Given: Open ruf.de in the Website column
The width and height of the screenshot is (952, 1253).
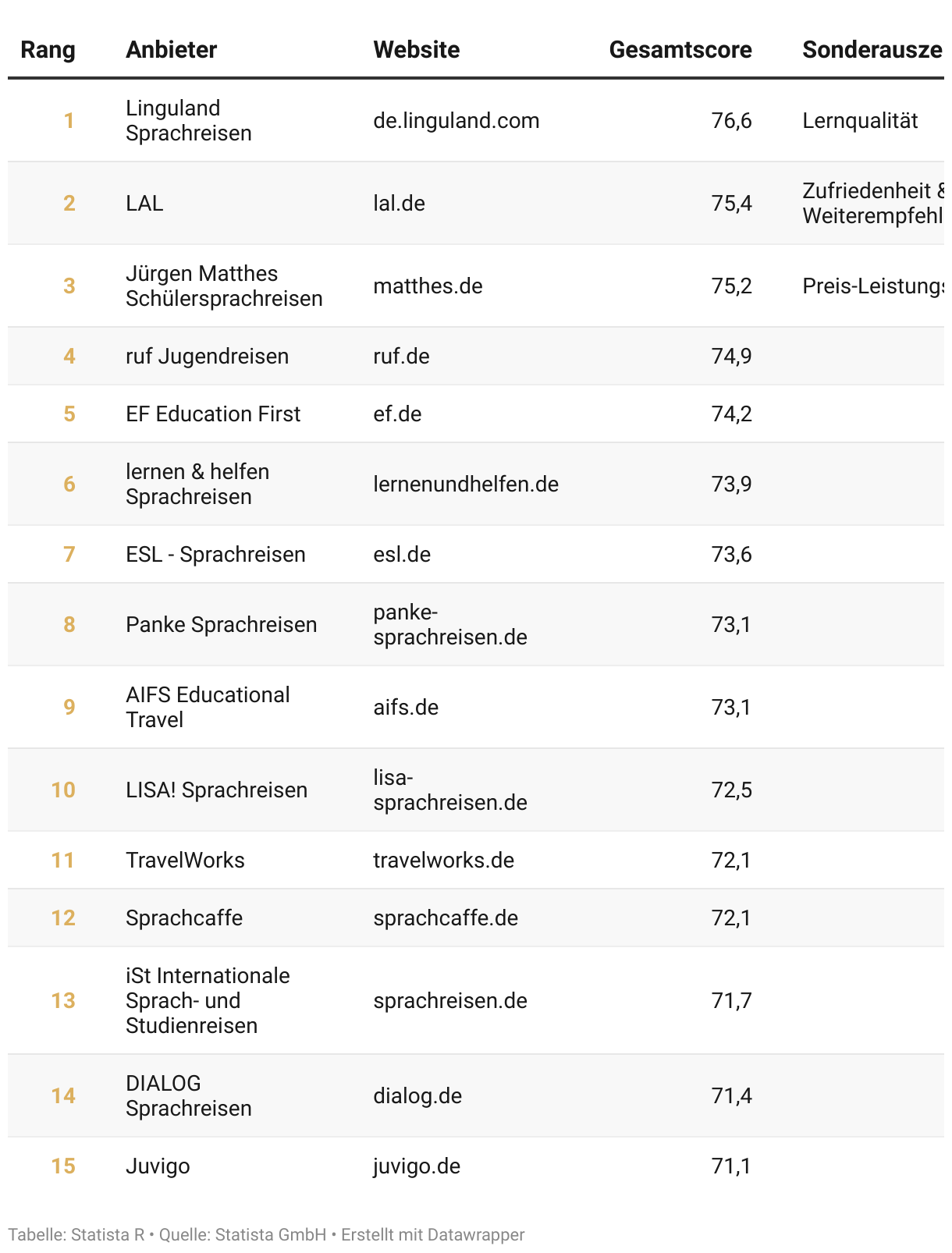Looking at the screenshot, I should tap(401, 357).
